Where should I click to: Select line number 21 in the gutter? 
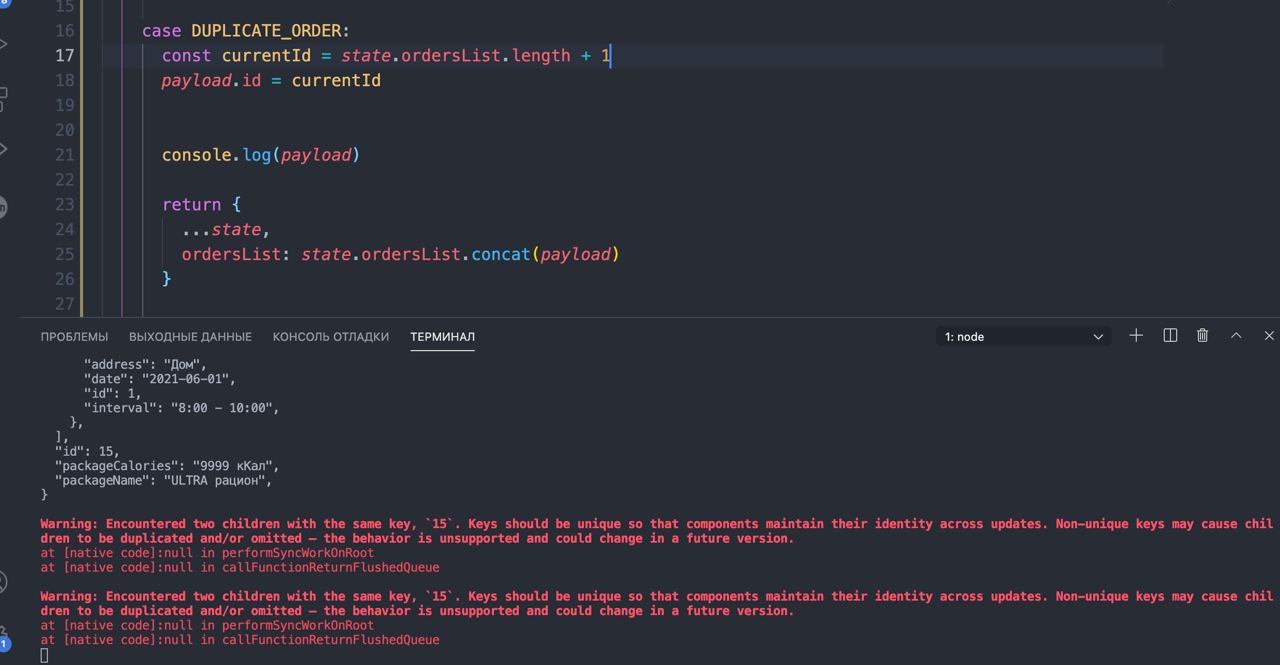pyautogui.click(x=64, y=155)
